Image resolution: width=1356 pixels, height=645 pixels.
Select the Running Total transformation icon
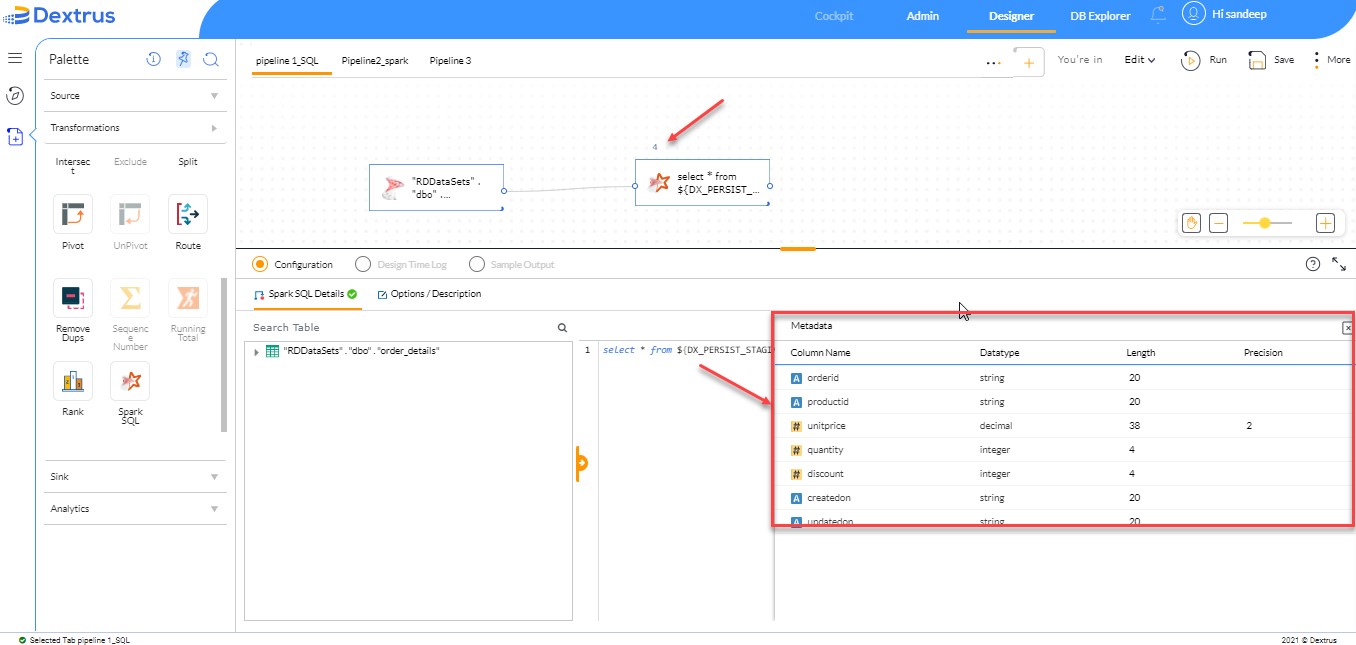[188, 298]
